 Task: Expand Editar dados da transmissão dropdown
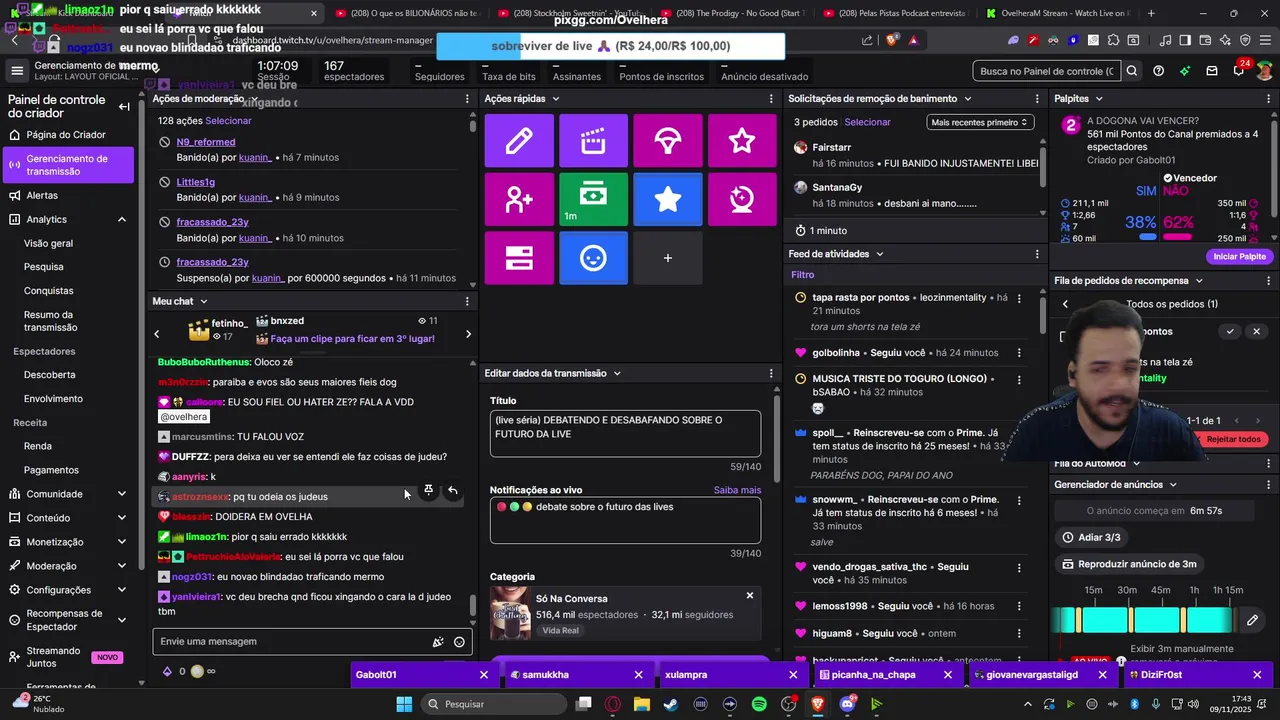coord(617,373)
